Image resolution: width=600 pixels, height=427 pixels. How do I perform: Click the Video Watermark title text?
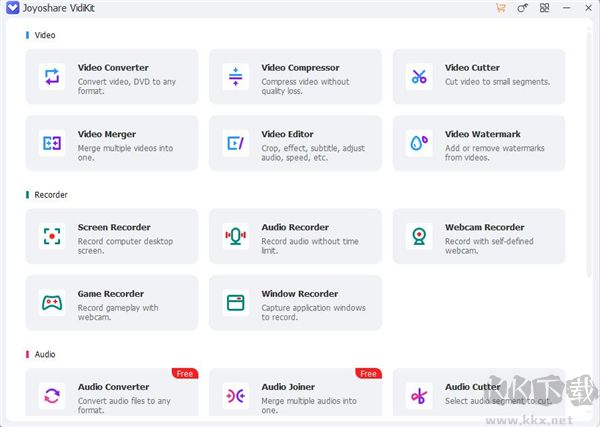point(483,134)
